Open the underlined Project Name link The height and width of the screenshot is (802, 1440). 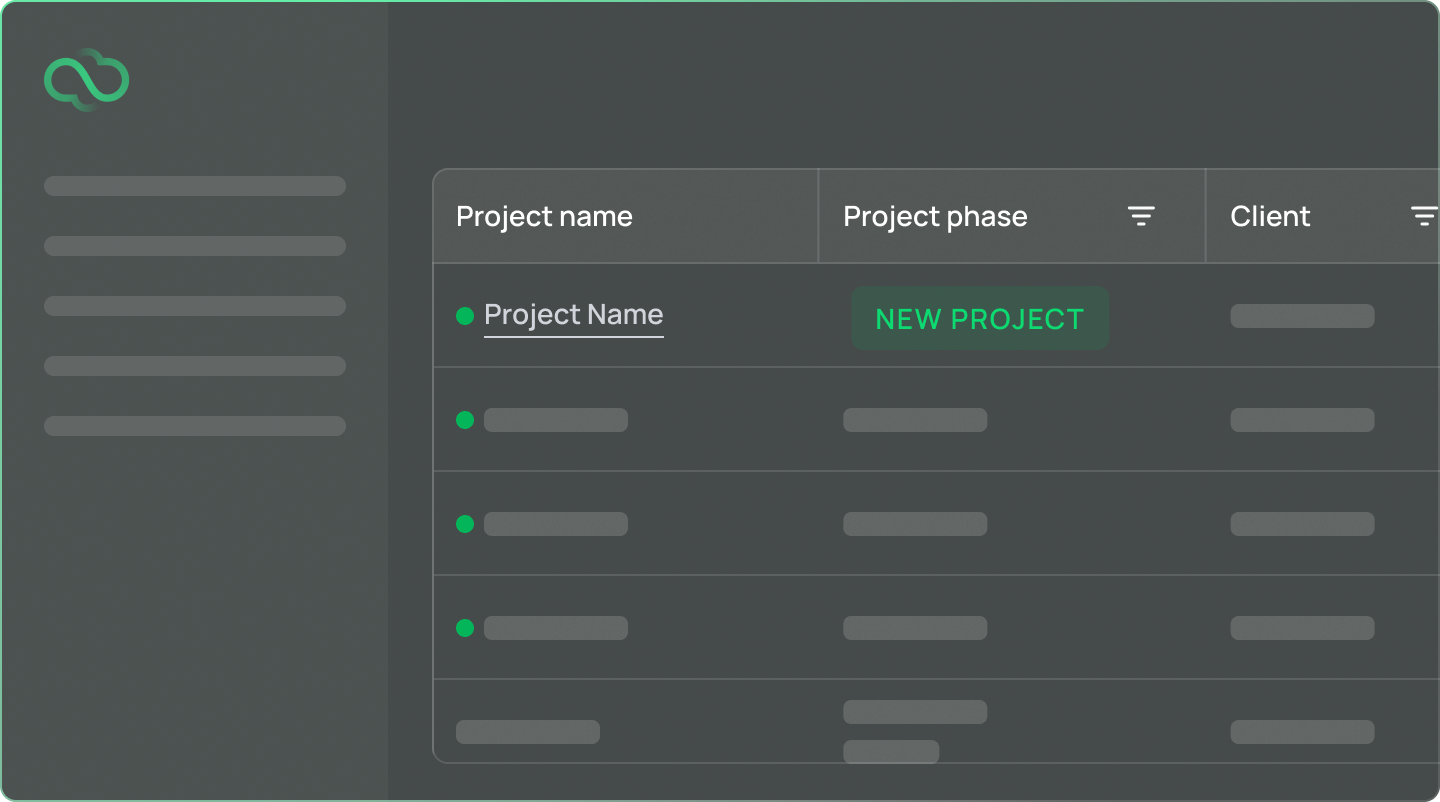click(573, 315)
